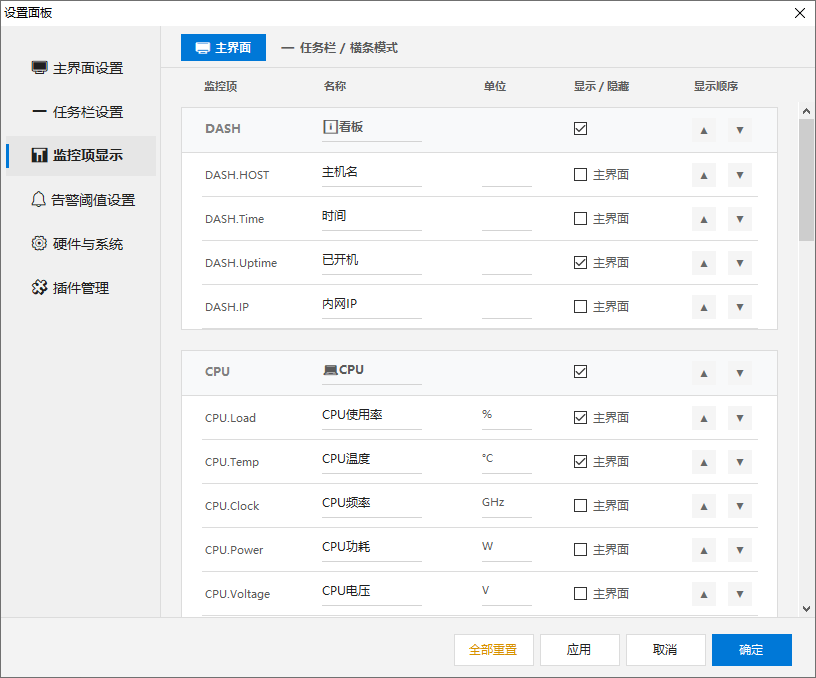
Task: Select the 主界面 tab
Action: point(223,47)
